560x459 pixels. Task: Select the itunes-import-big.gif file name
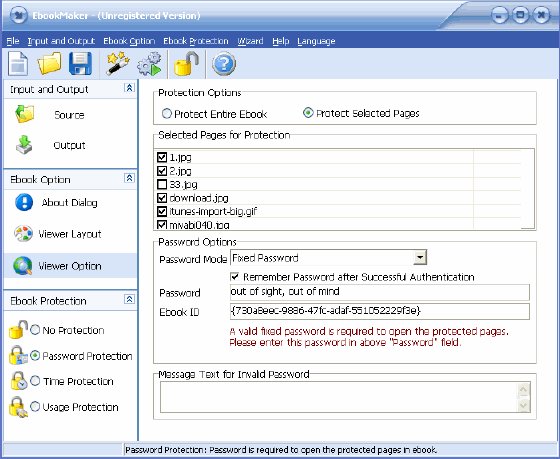tap(213, 211)
